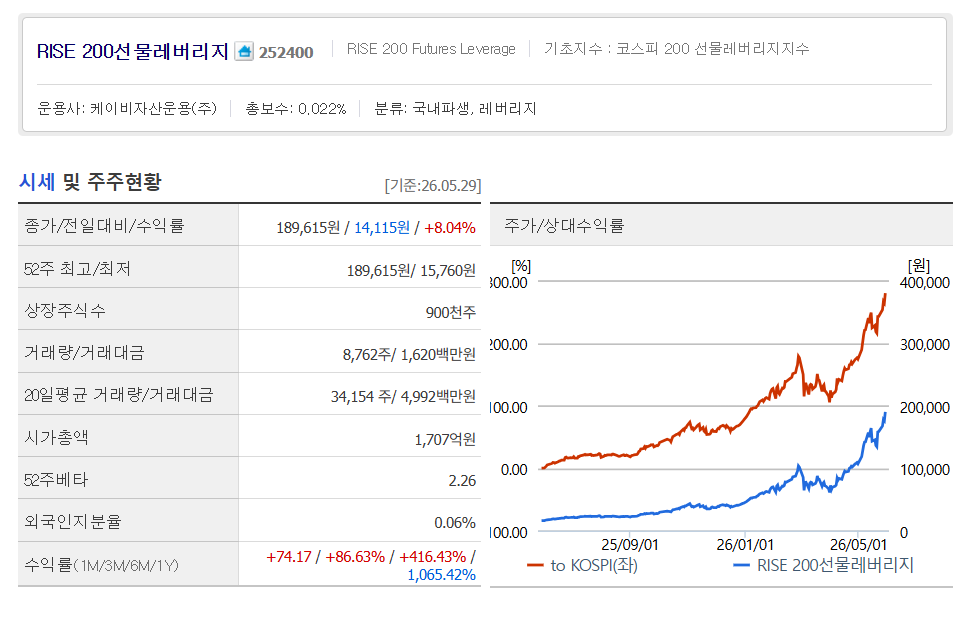Click the 3M return +86.63%
Screen dimensions: 971x621
pos(355,557)
